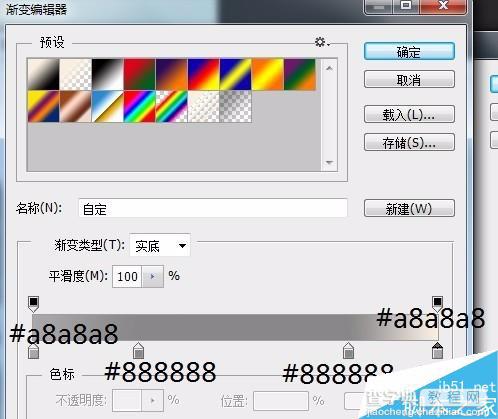Select the blue, yellow, blue gradient preset
498x419 pixels.
tap(236, 74)
